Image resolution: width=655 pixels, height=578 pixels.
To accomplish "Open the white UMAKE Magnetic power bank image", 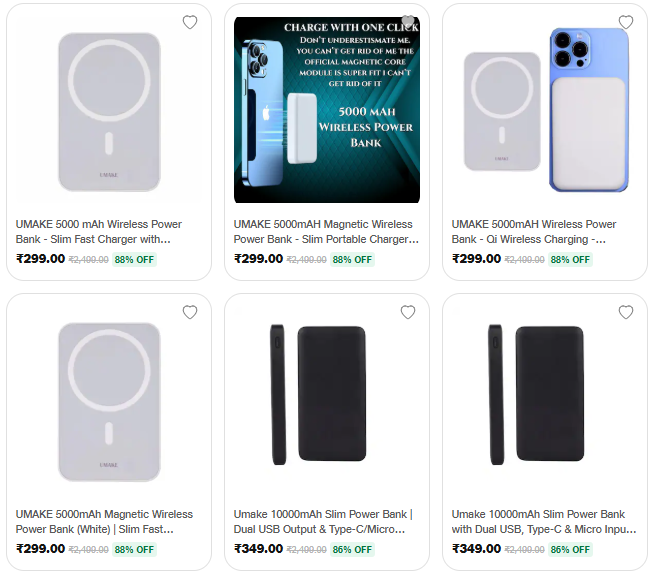I will tap(109, 400).
